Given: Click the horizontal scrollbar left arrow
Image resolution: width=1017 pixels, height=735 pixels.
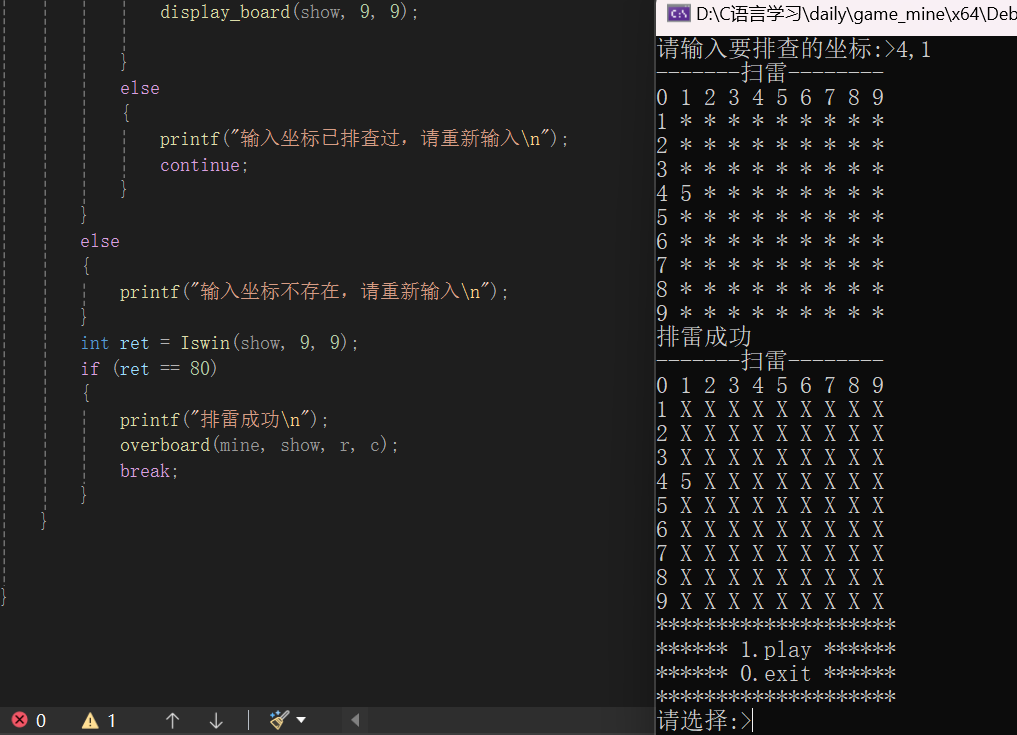Looking at the screenshot, I should point(355,720).
